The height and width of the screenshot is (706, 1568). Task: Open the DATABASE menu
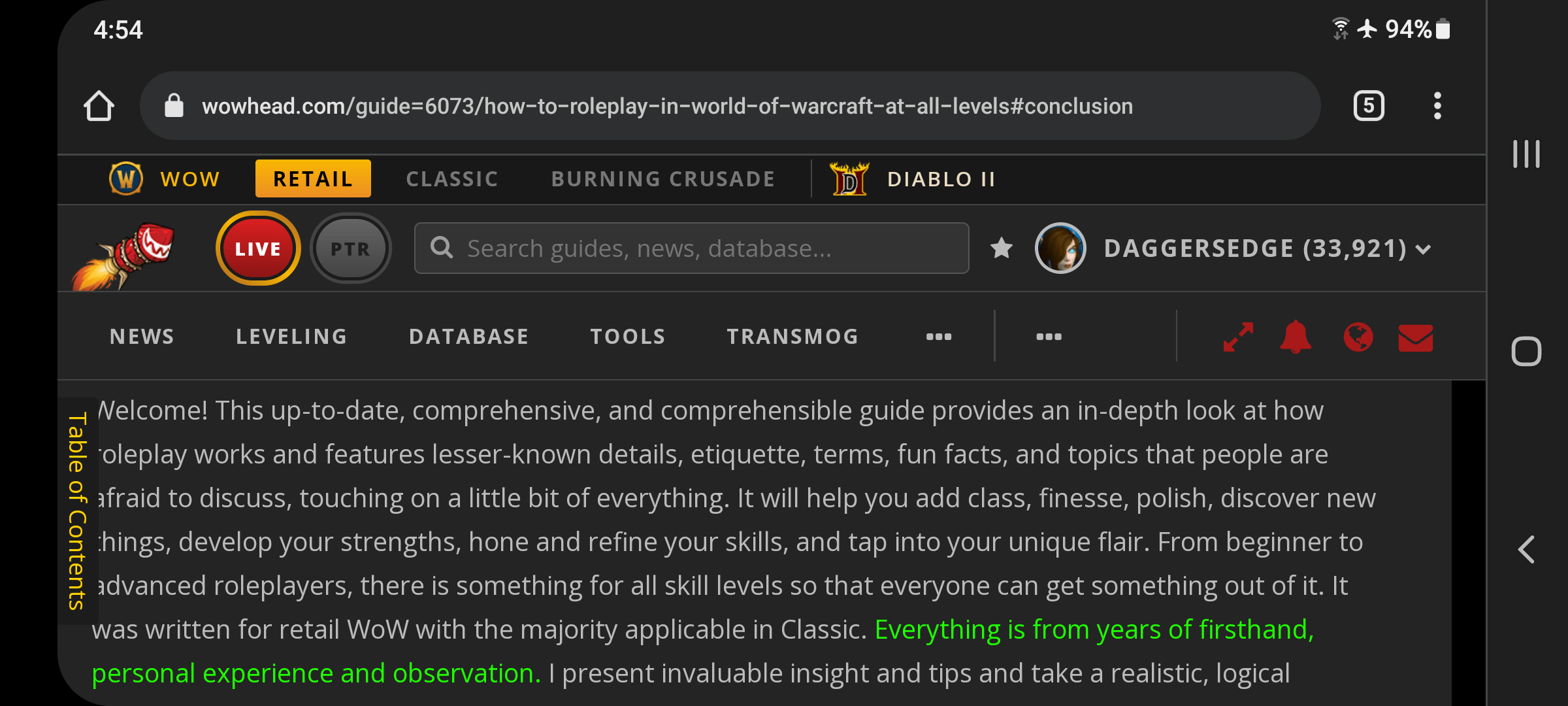point(468,337)
